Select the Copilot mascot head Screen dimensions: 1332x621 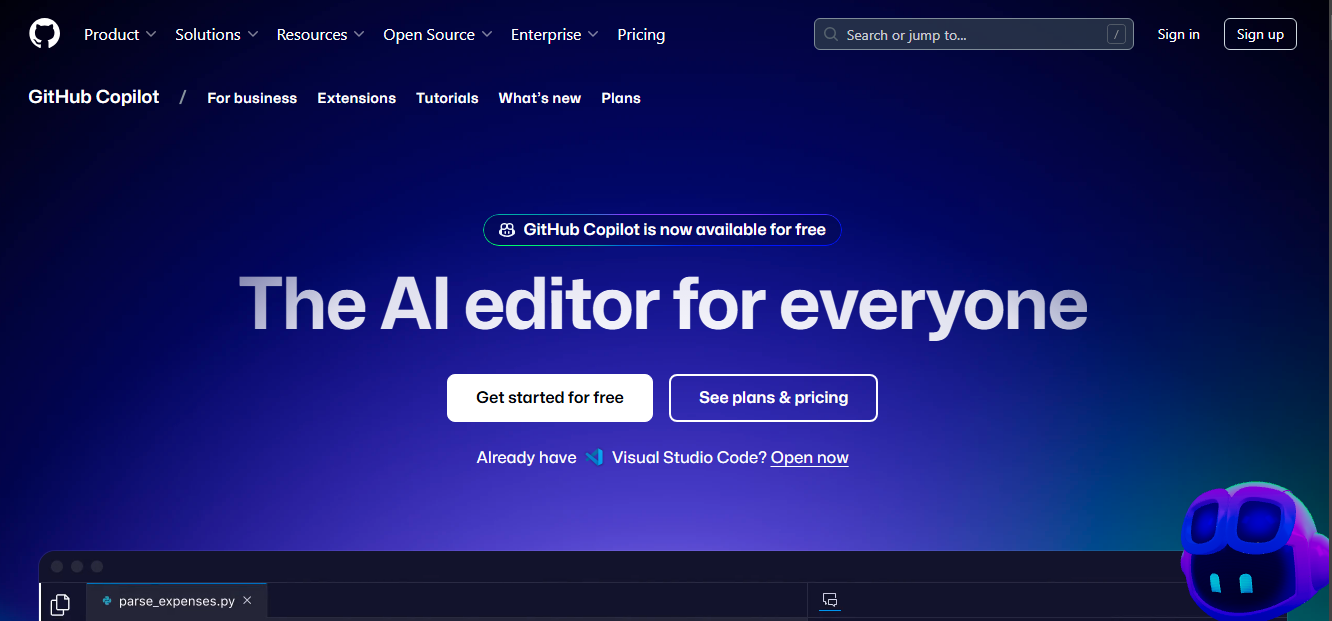pyautogui.click(x=1254, y=550)
